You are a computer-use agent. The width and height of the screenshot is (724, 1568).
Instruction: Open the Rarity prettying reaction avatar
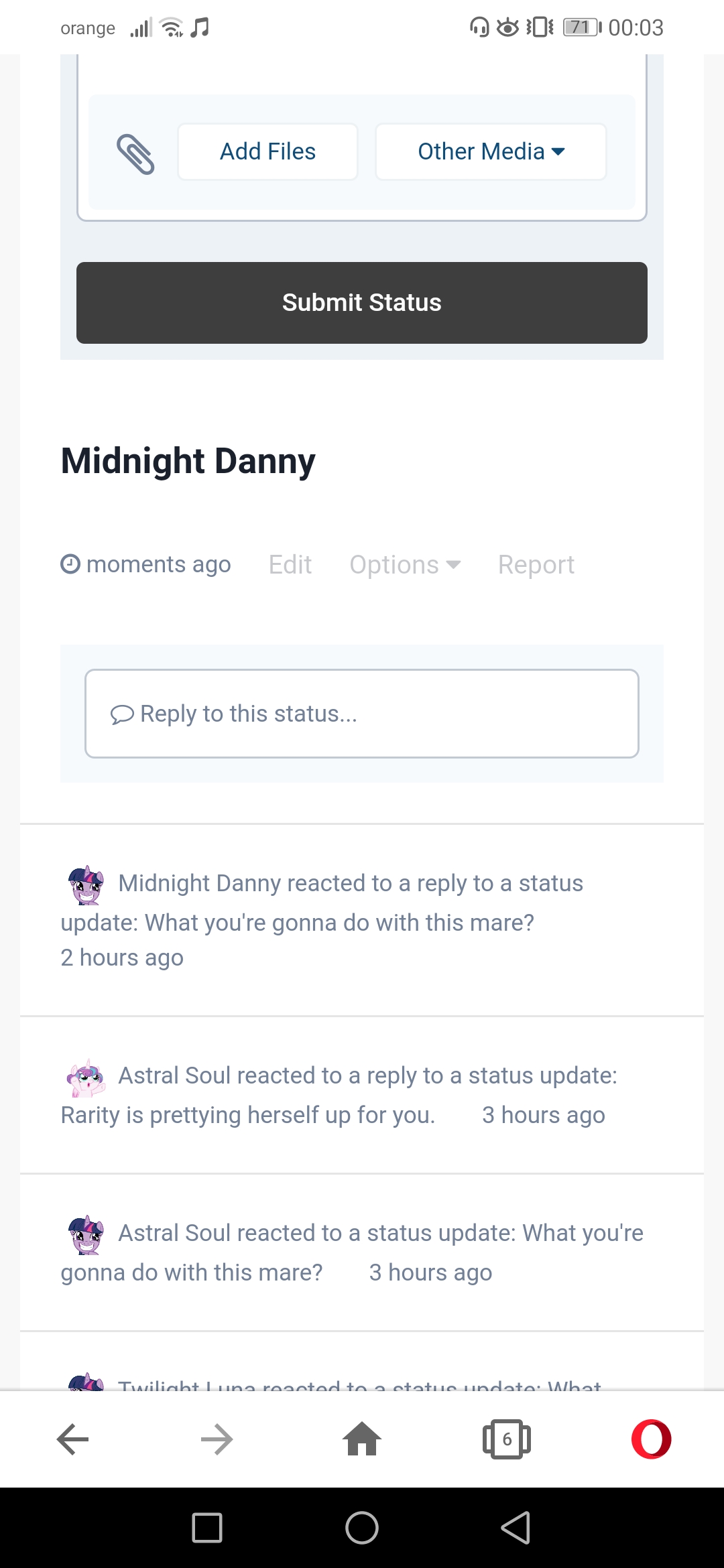point(86,1077)
